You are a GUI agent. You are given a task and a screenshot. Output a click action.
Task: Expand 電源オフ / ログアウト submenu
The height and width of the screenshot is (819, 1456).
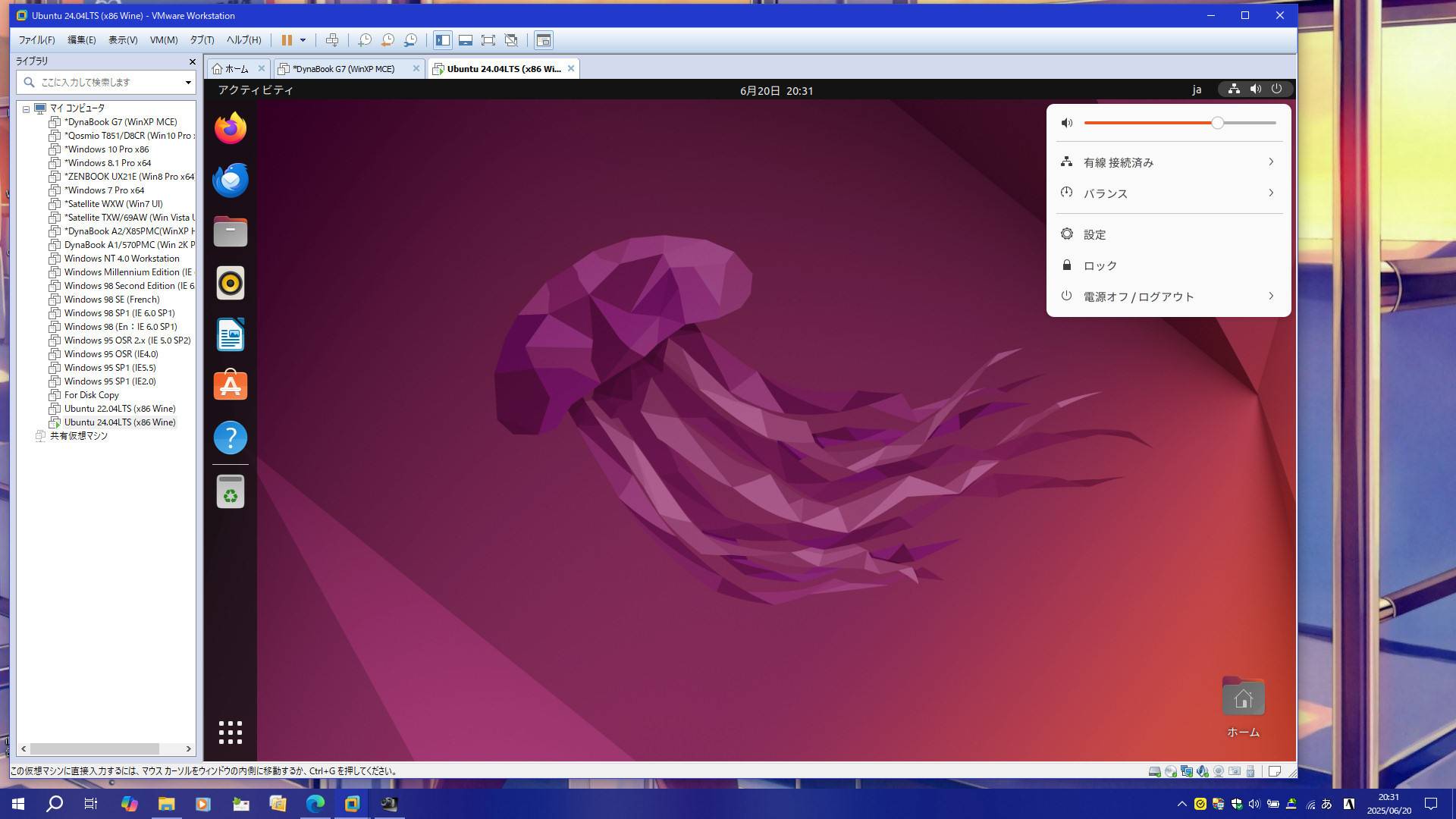(x=1169, y=297)
